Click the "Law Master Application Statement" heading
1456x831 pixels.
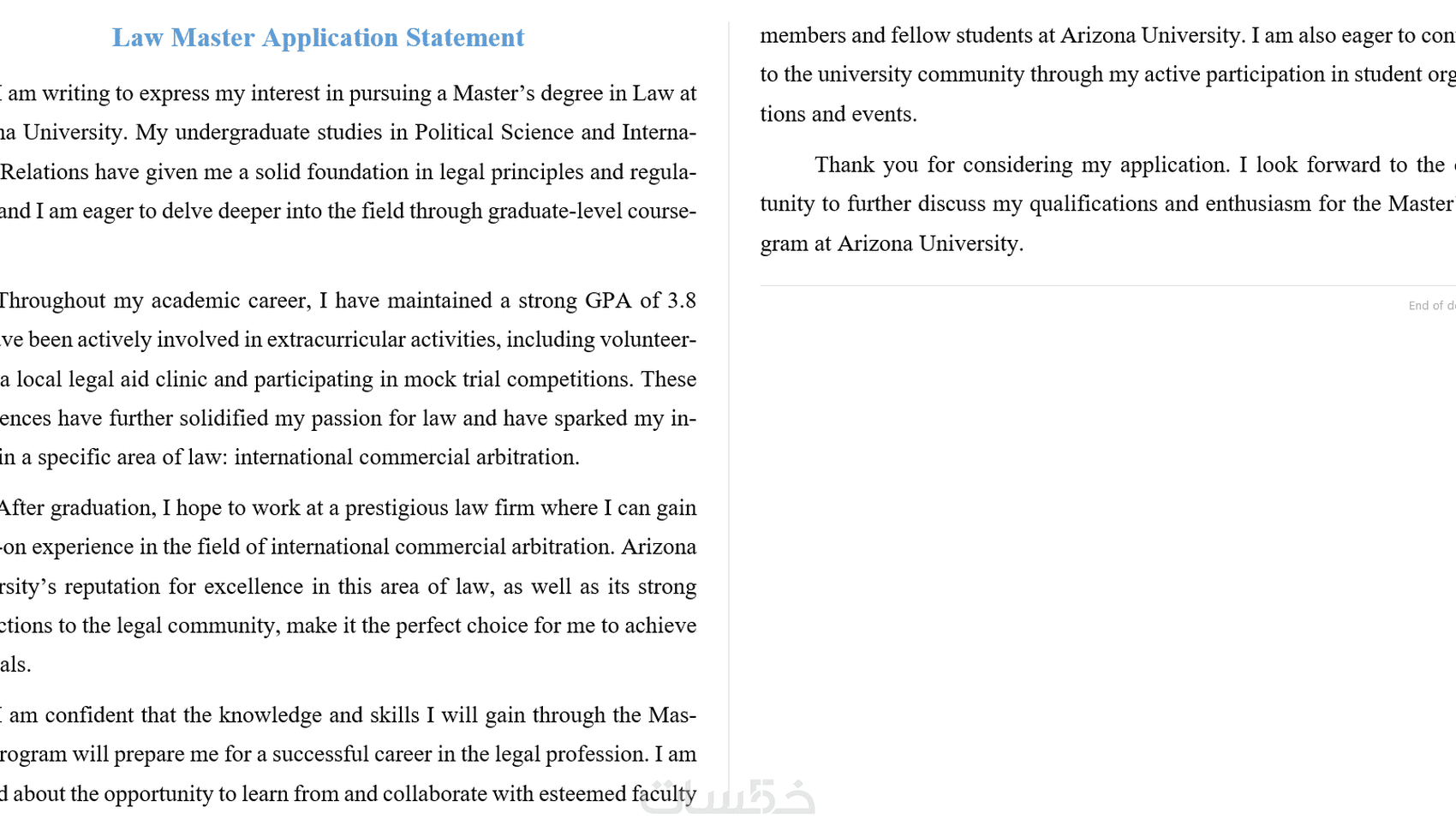(318, 38)
